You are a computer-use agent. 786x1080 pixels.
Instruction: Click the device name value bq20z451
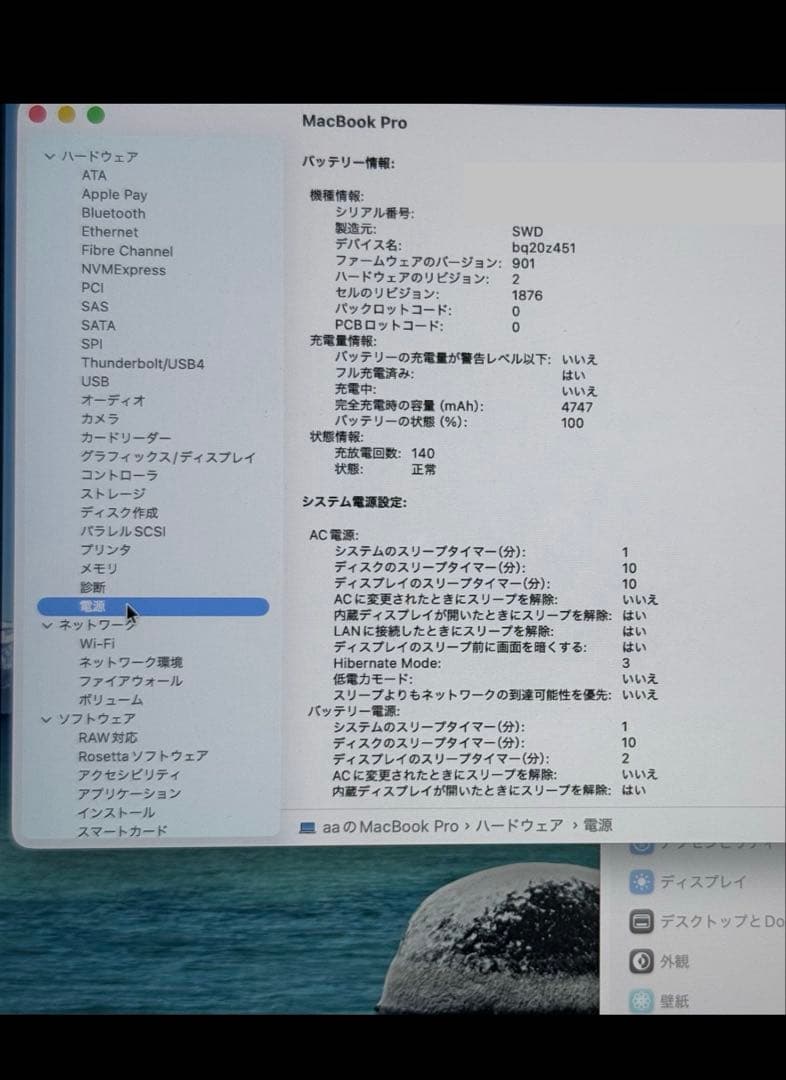coord(544,248)
